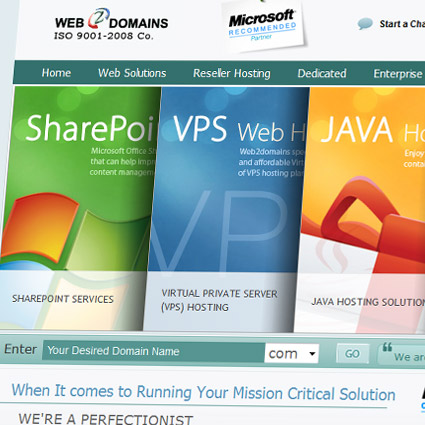Click the Mission Critical Solution heading
The width and height of the screenshot is (425, 425).
click(x=203, y=392)
